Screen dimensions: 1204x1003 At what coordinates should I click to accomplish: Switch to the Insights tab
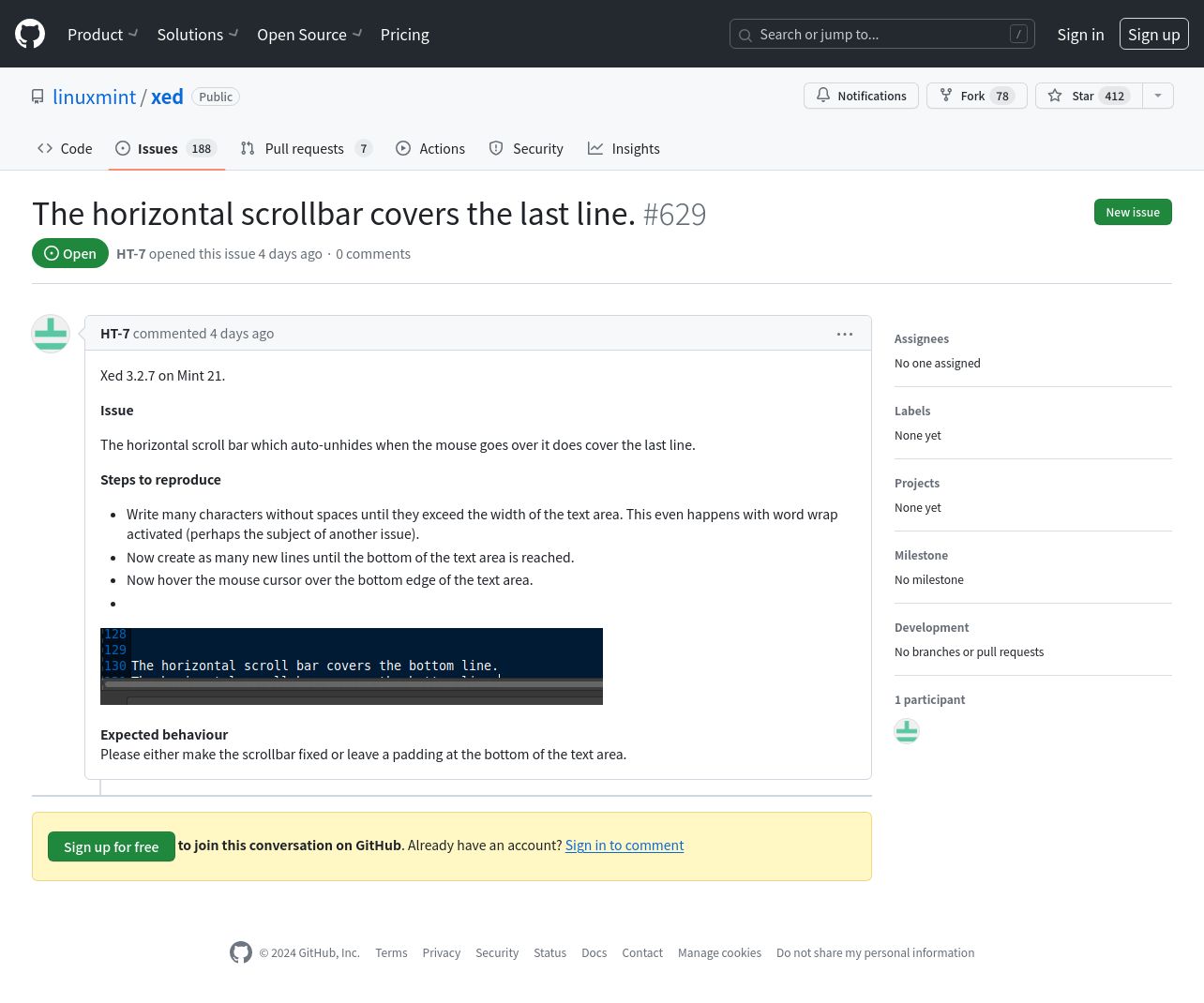coord(624,148)
